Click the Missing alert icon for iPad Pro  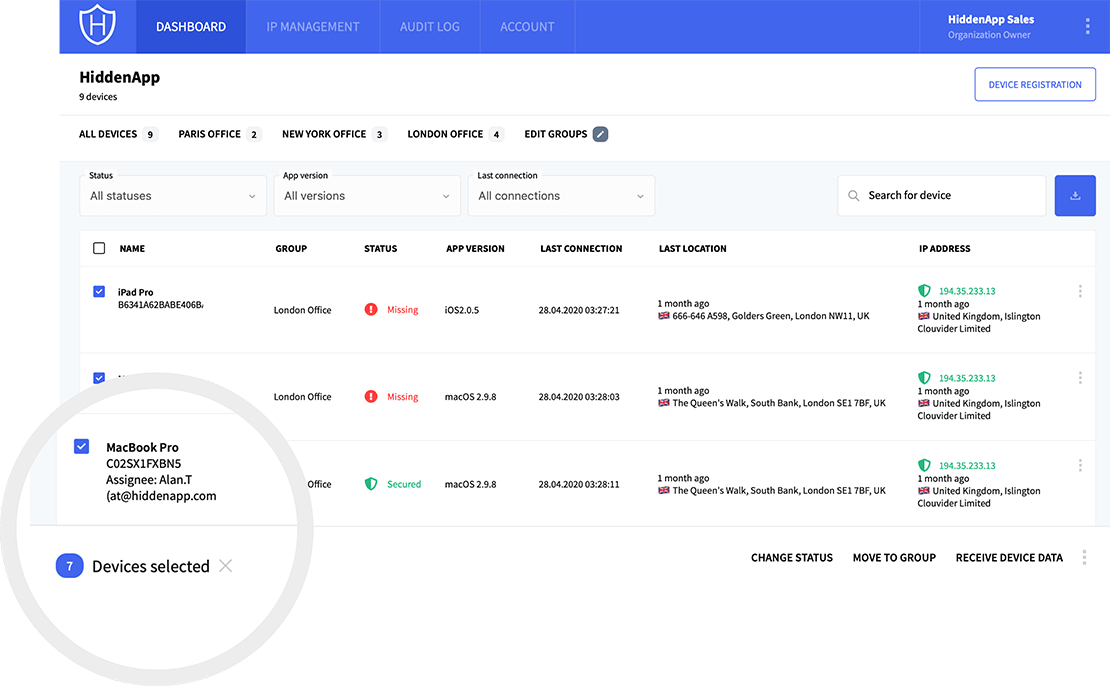coord(371,309)
